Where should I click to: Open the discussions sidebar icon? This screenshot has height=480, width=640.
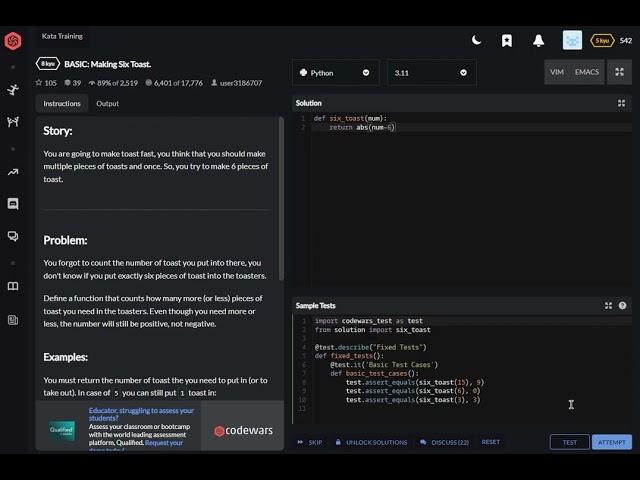point(13,236)
